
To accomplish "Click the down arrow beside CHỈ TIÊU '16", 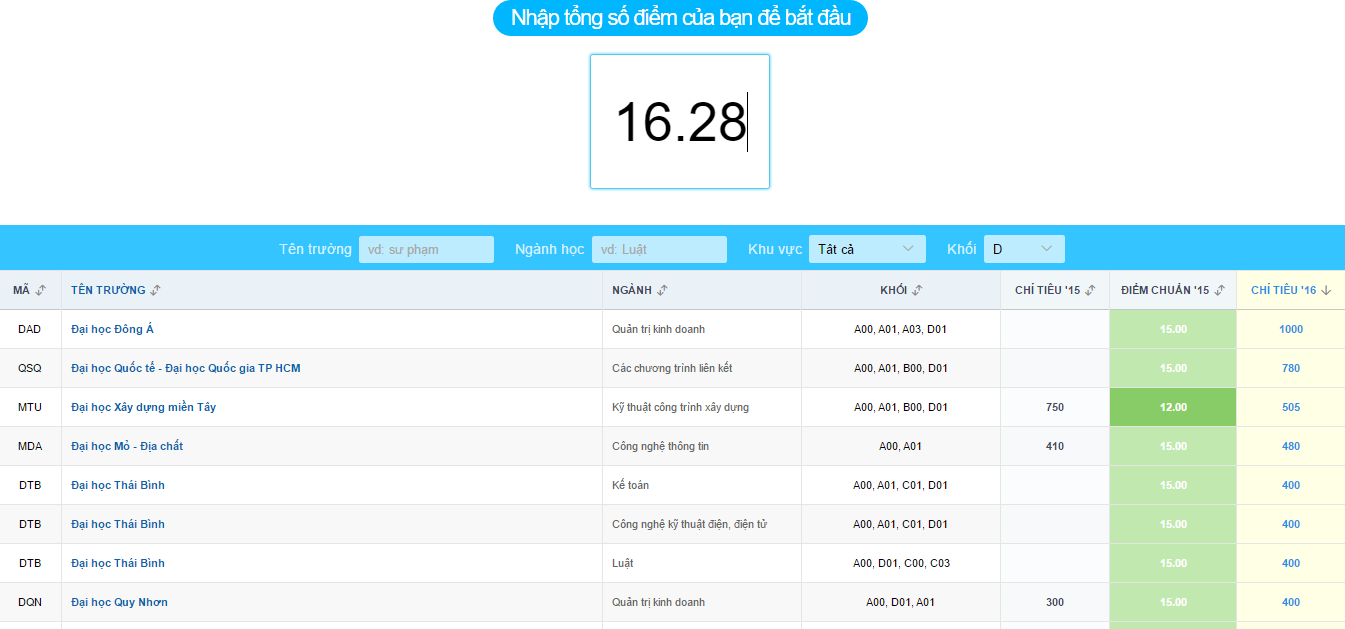I will click(1326, 290).
